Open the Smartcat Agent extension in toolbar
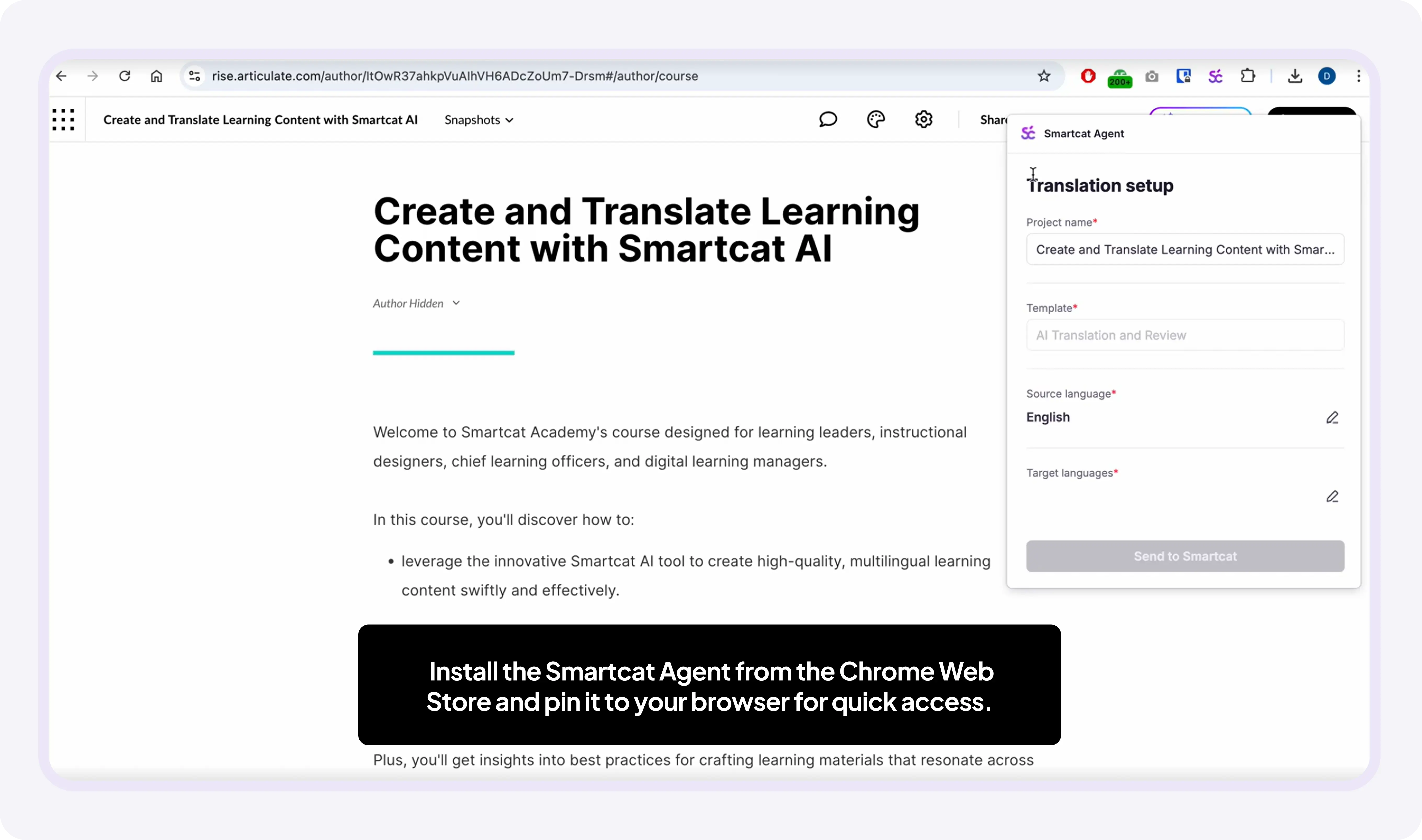 1215,76
